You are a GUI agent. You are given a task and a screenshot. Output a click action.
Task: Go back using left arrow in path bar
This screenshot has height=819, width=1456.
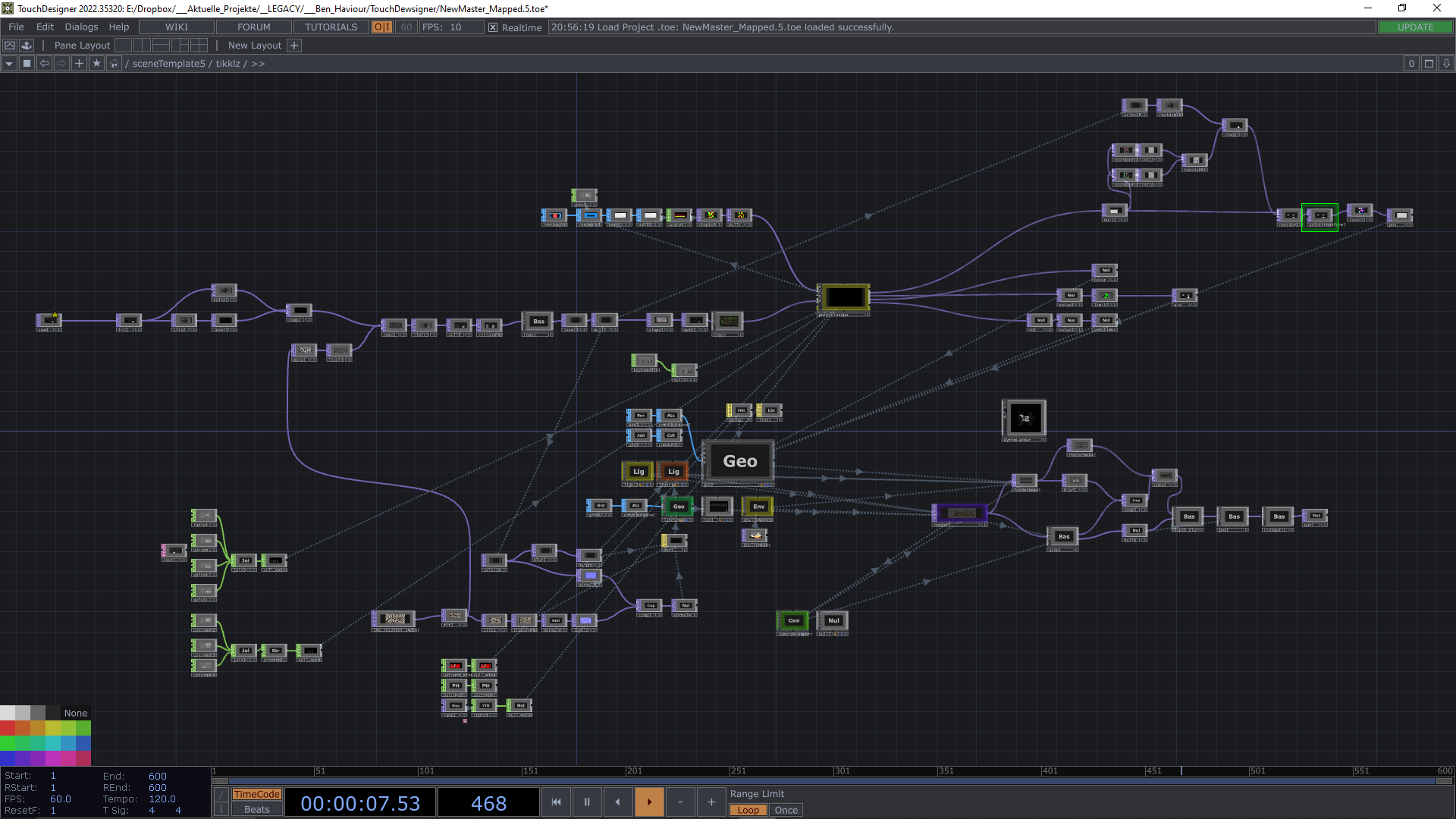pyautogui.click(x=45, y=64)
